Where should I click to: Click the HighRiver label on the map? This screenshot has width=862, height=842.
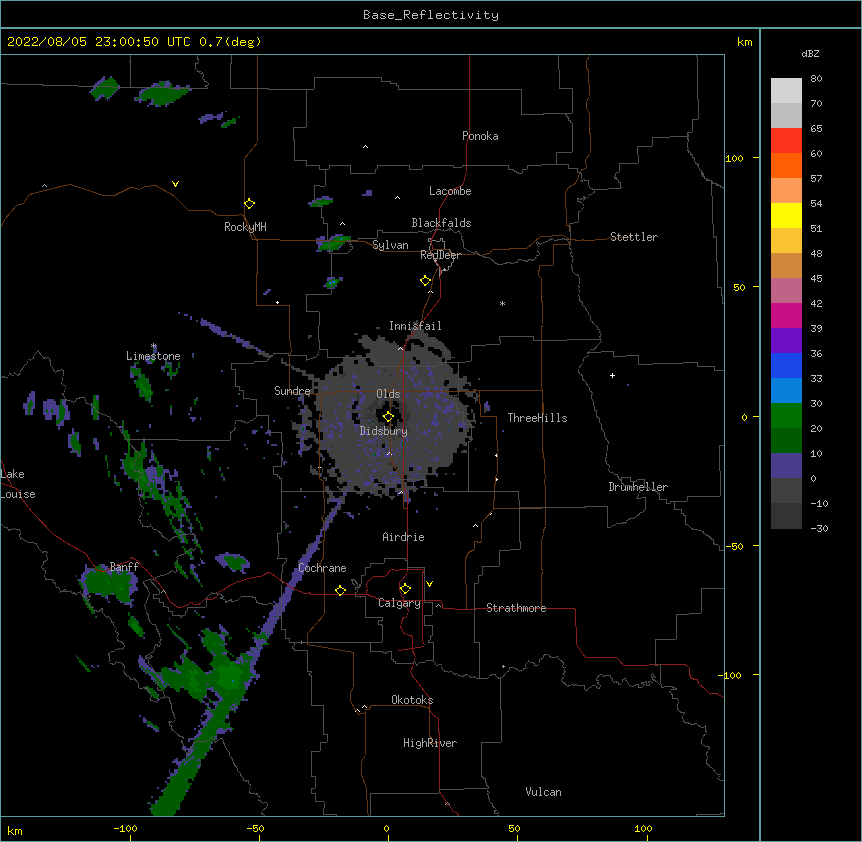tap(430, 743)
